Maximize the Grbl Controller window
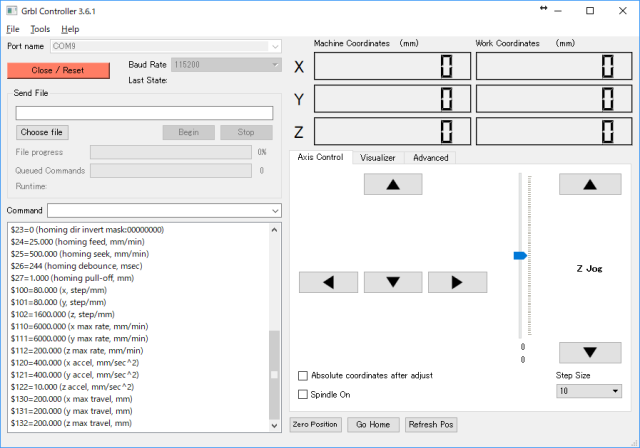 (590, 11)
